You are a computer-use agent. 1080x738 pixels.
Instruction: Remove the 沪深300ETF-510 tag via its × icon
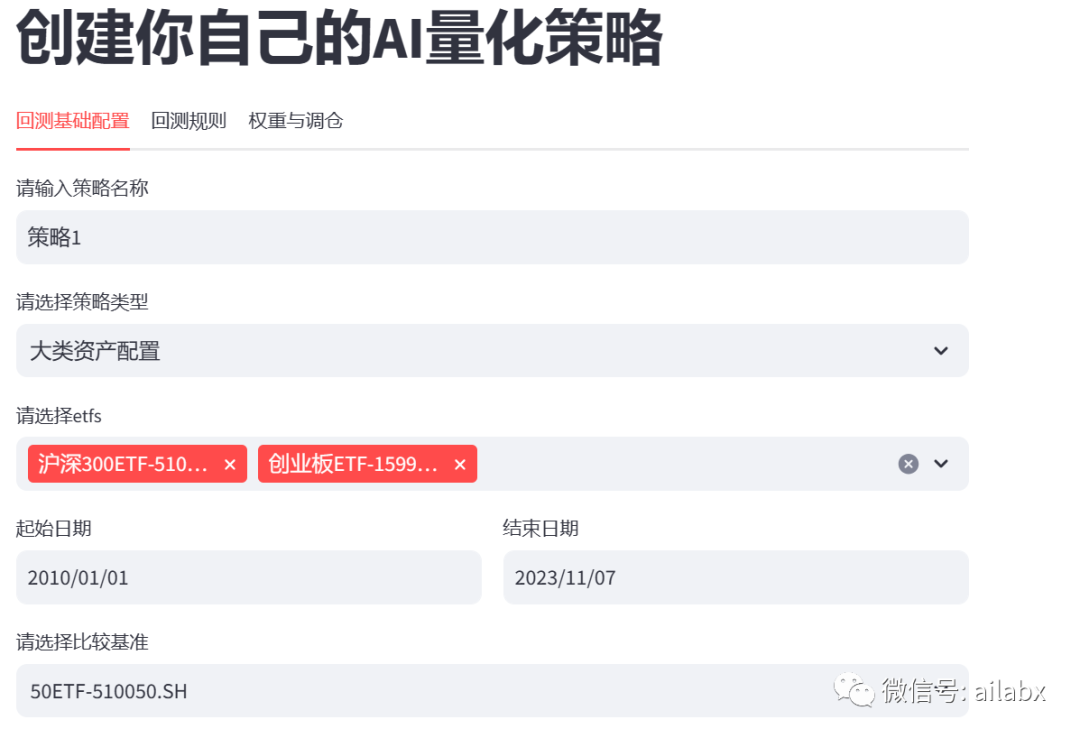[x=230, y=463]
